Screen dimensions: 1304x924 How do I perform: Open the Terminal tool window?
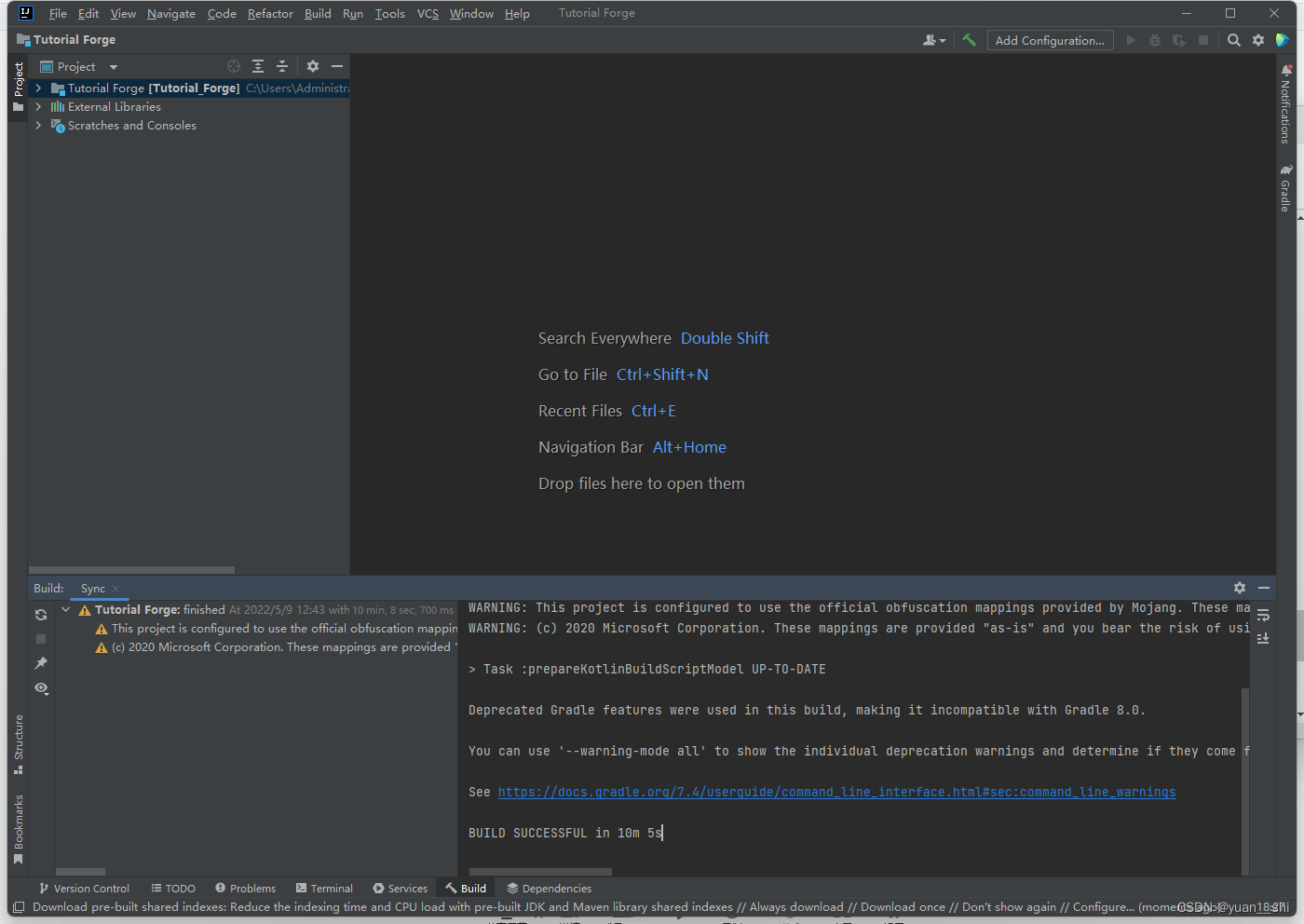pyautogui.click(x=324, y=888)
